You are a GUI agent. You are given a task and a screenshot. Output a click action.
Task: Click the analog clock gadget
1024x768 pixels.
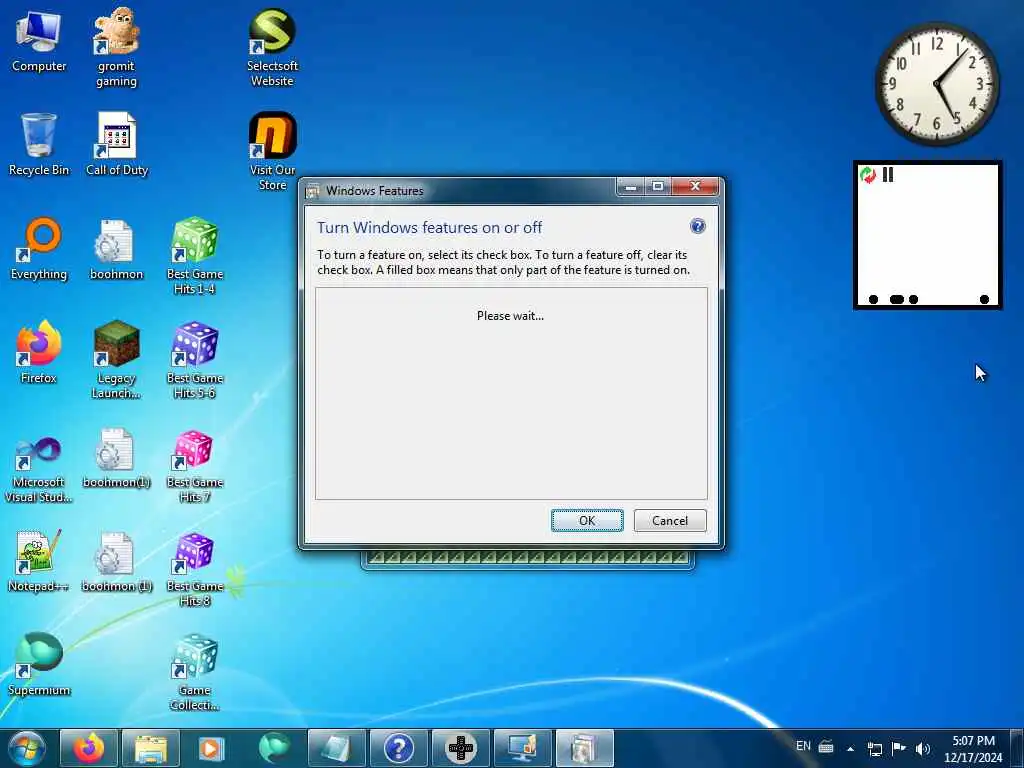click(x=937, y=84)
